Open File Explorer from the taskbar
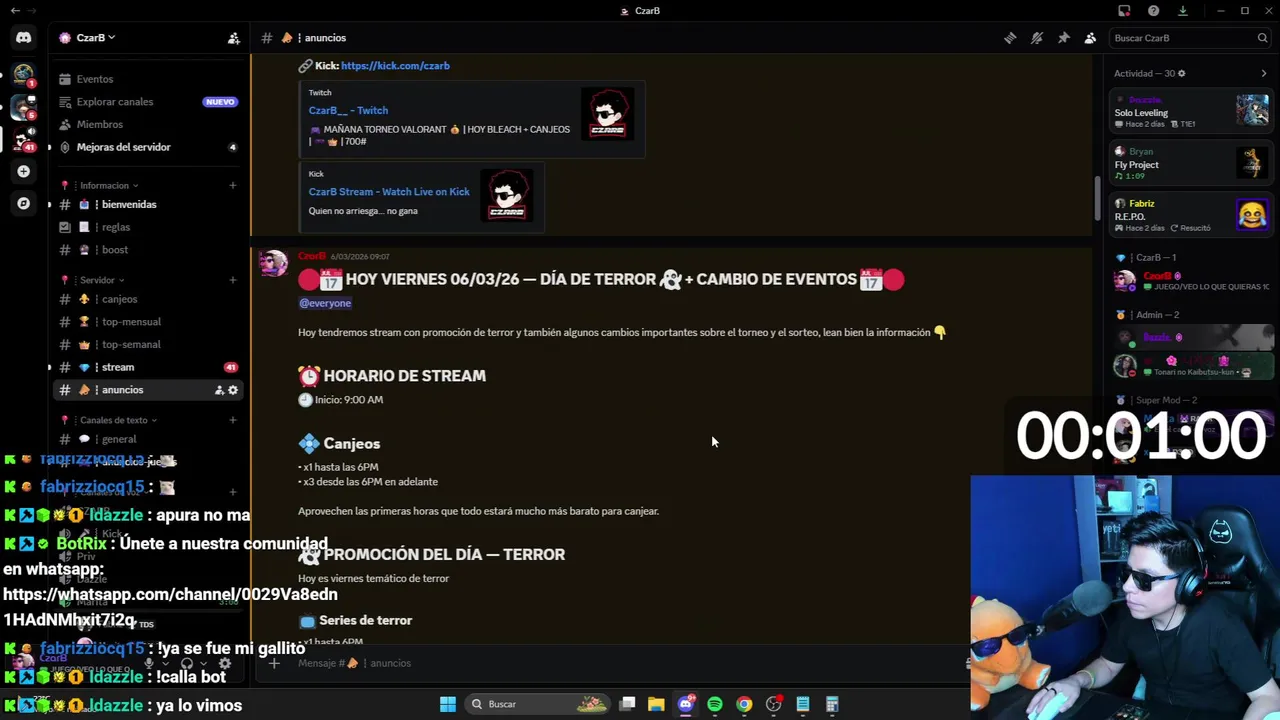Viewport: 1280px width, 720px height. 656,704
